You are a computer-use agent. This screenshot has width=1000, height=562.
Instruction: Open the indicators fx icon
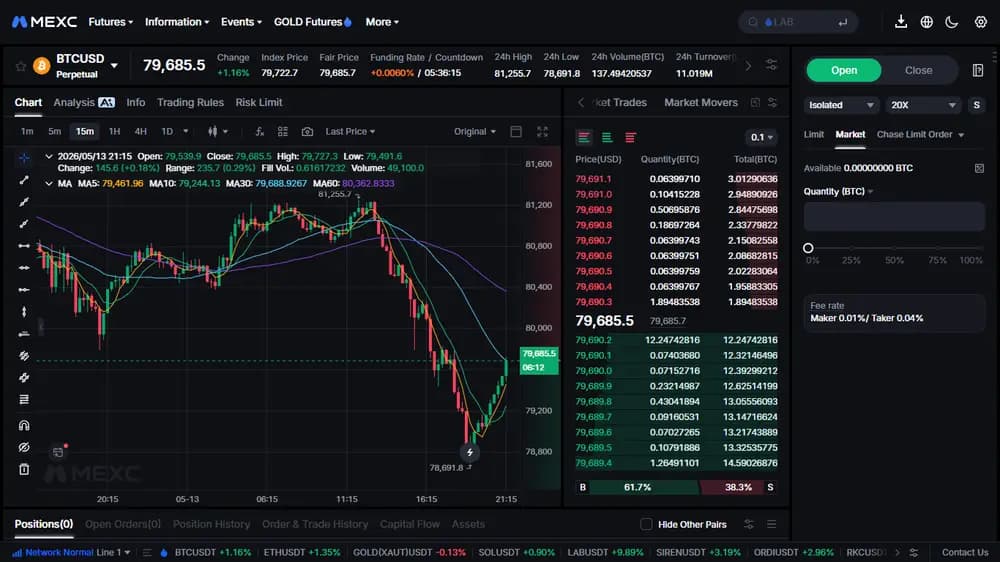click(260, 131)
